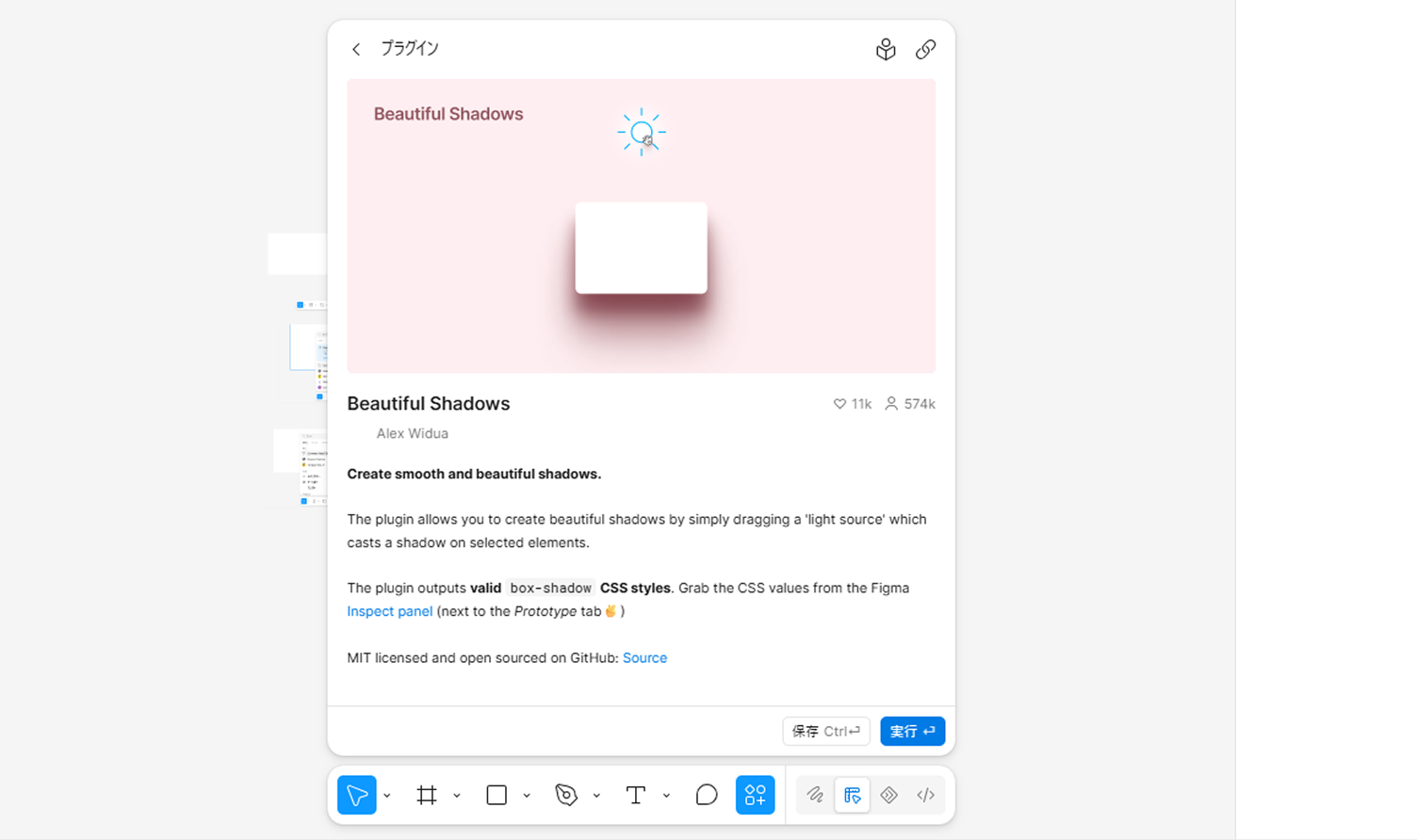Click the user count person icon
This screenshot has height=840, width=1417.
[x=891, y=404]
